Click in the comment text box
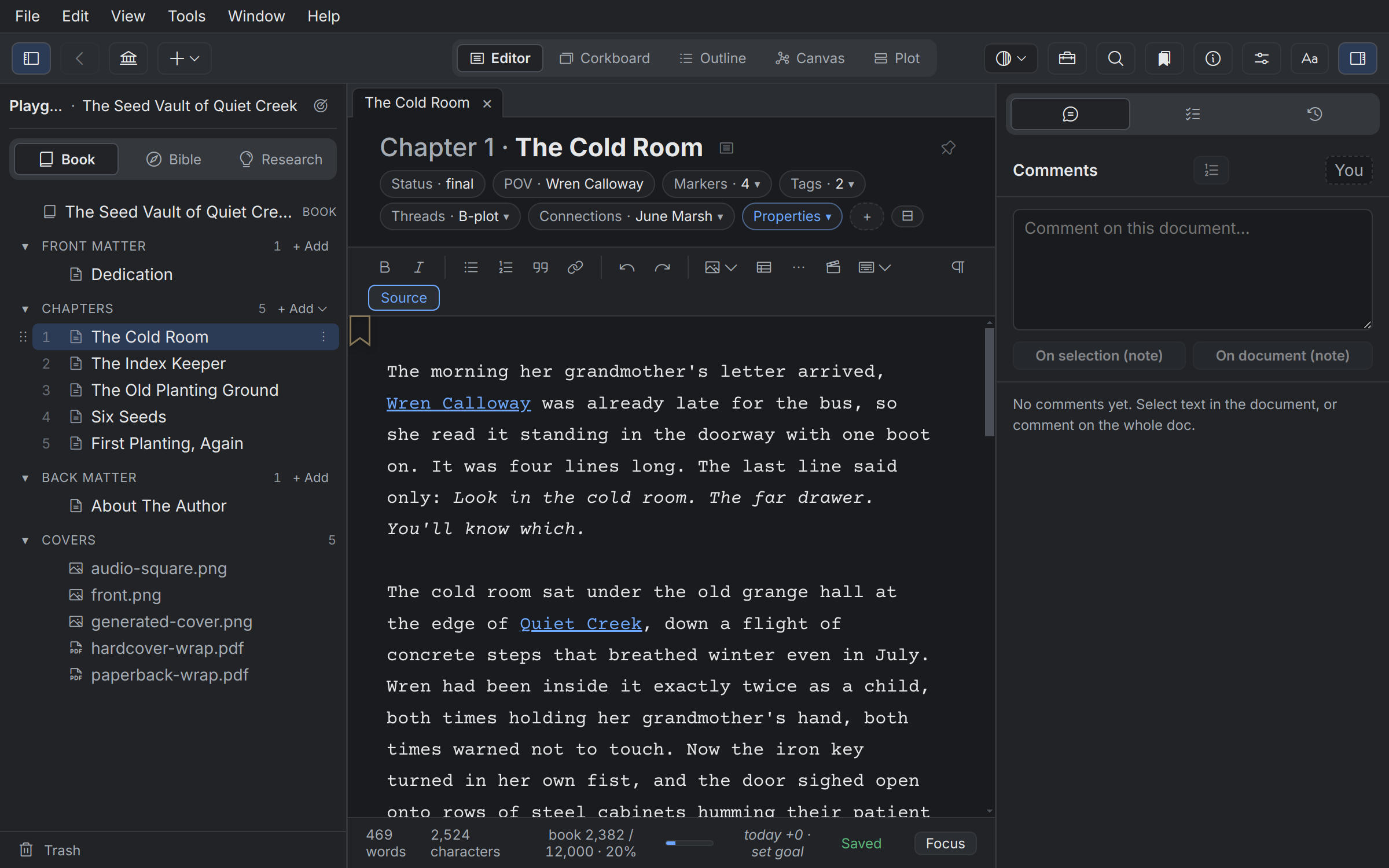Image resolution: width=1389 pixels, height=868 pixels. click(1192, 270)
